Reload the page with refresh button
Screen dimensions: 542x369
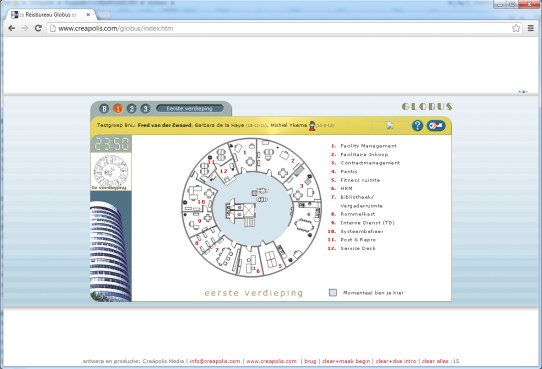coord(38,28)
